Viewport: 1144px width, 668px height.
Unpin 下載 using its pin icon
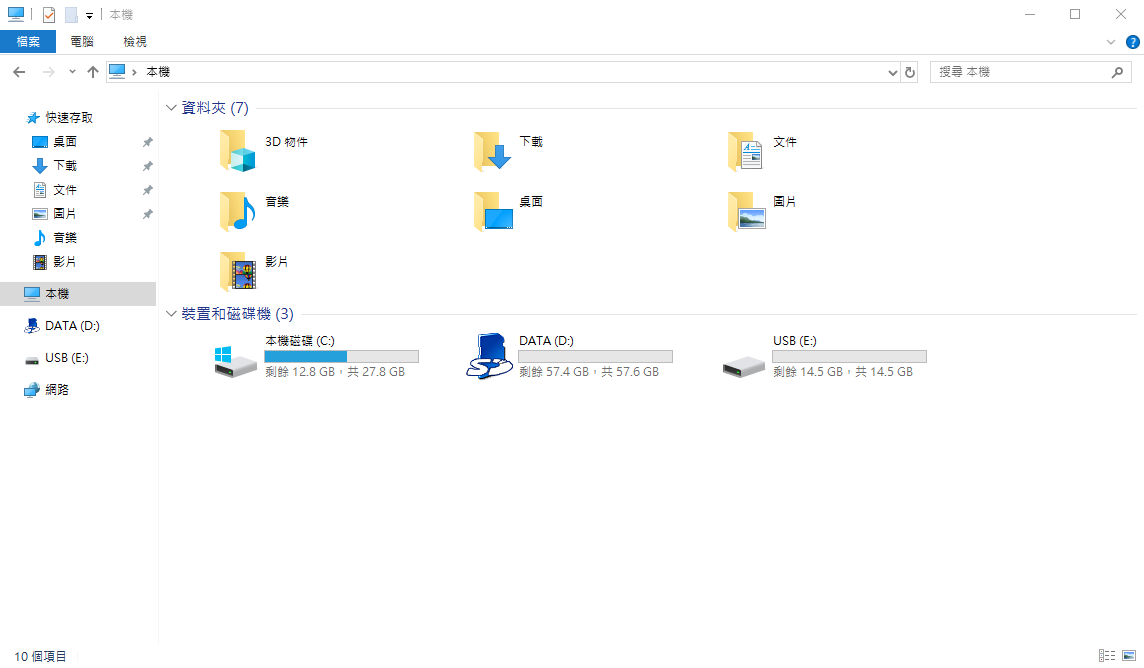(x=147, y=166)
